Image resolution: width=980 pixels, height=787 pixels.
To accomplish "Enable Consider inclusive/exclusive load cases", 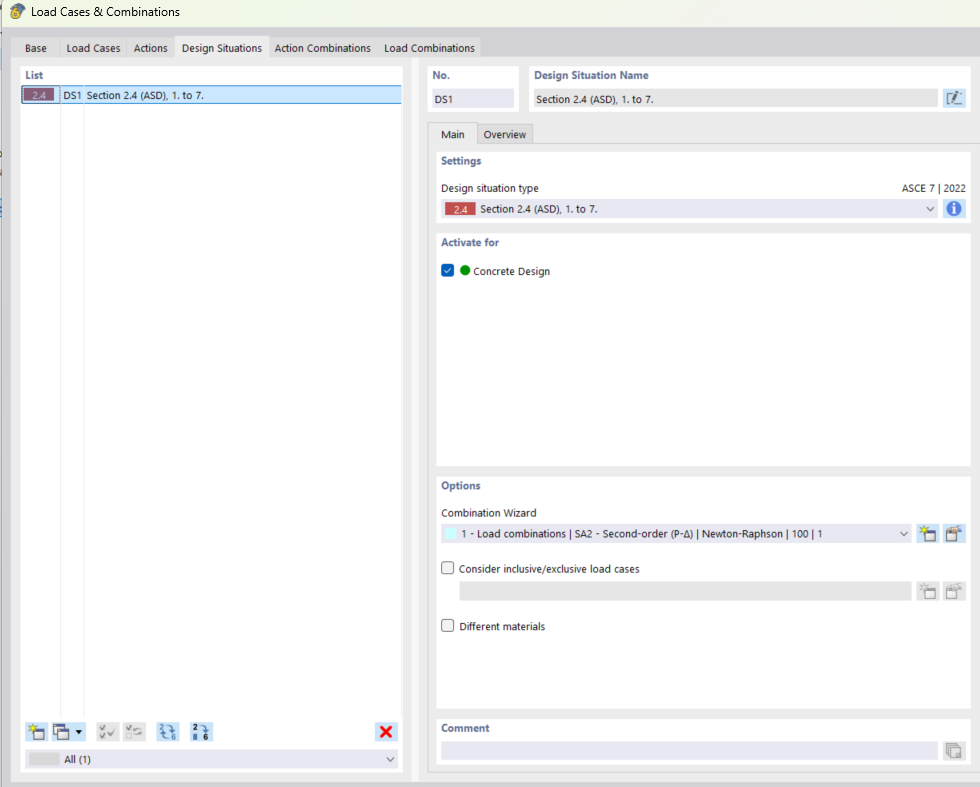I will point(448,568).
